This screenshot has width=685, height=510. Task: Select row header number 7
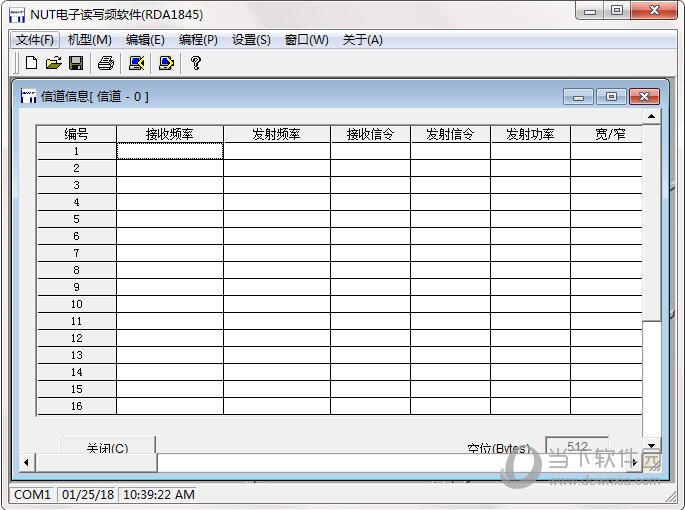[x=76, y=253]
